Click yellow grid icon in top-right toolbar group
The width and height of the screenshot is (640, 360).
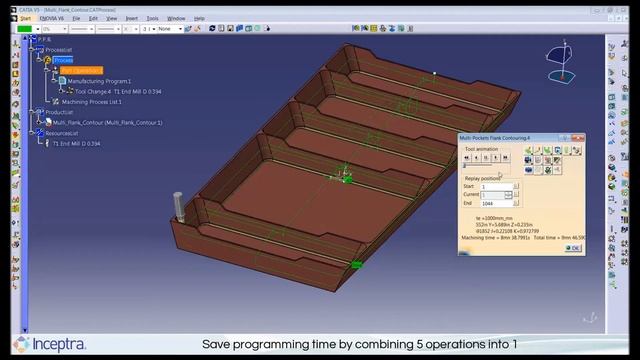(x=373, y=28)
